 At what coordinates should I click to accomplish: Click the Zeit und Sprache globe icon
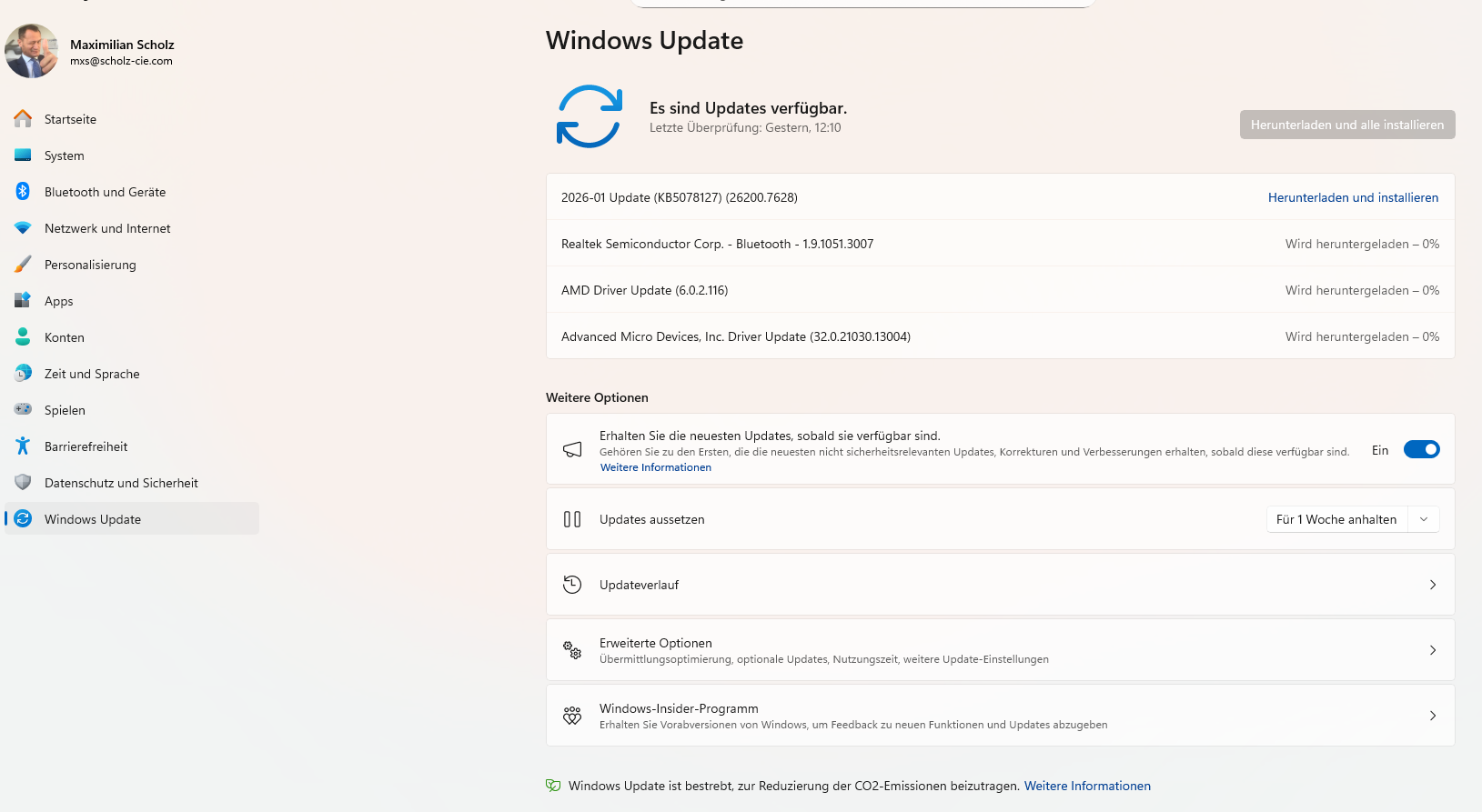pyautogui.click(x=23, y=373)
